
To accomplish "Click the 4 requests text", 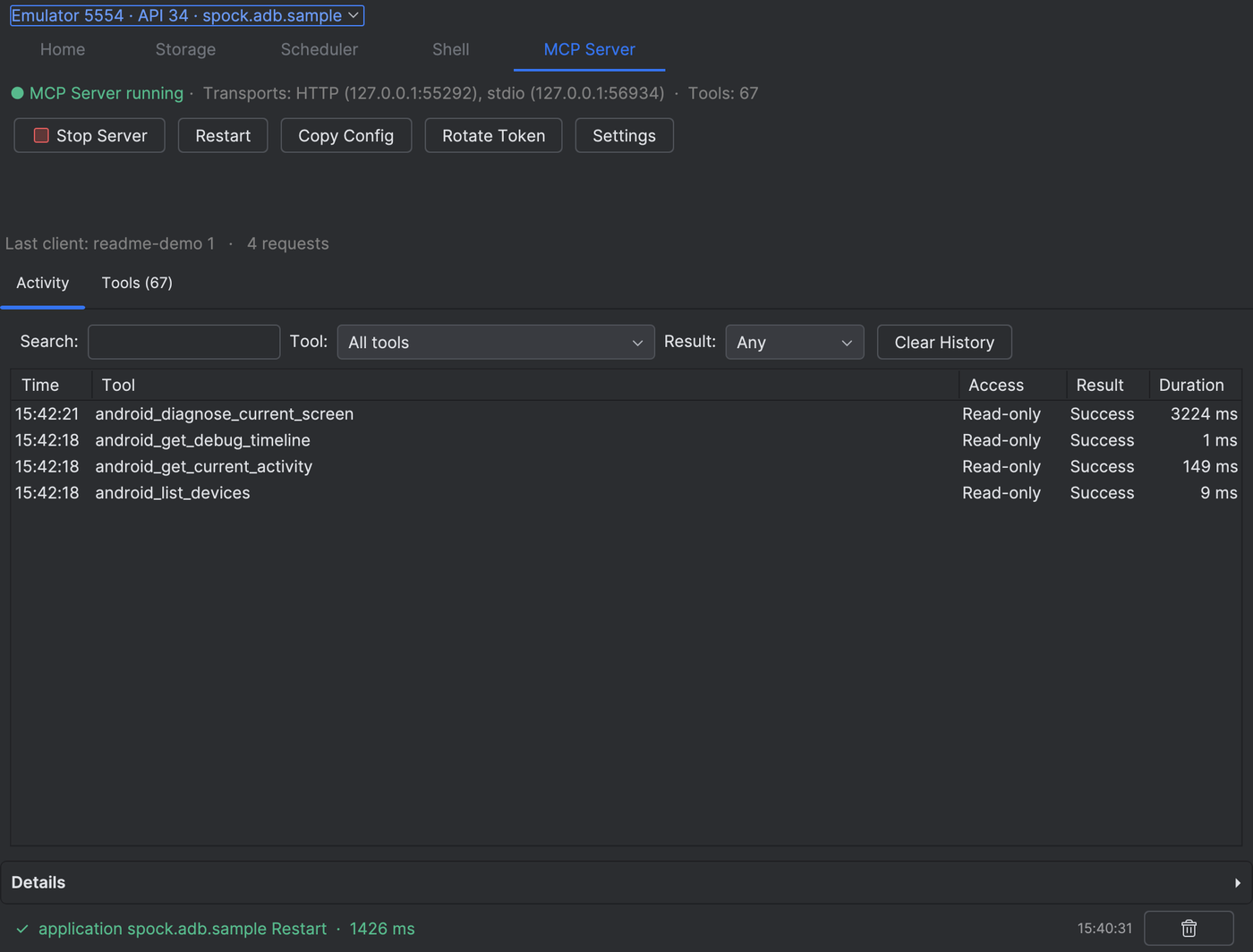I will click(x=288, y=243).
